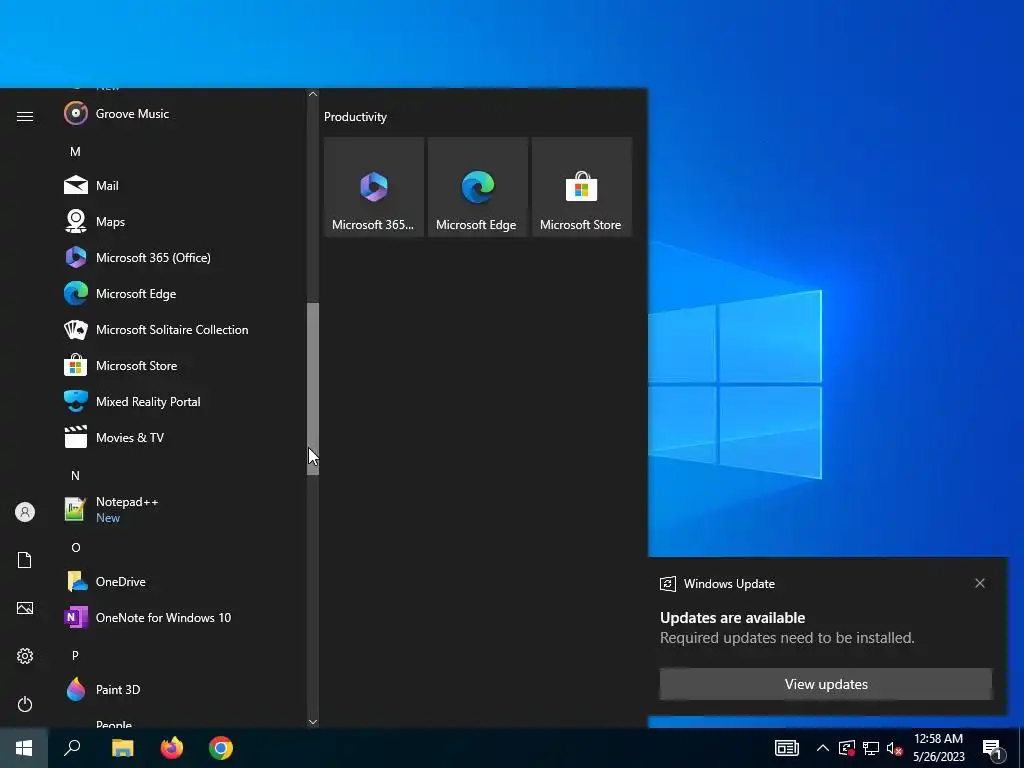Viewport: 1024px width, 768px height.
Task: Open News and interests taskbar icon
Action: 786,748
